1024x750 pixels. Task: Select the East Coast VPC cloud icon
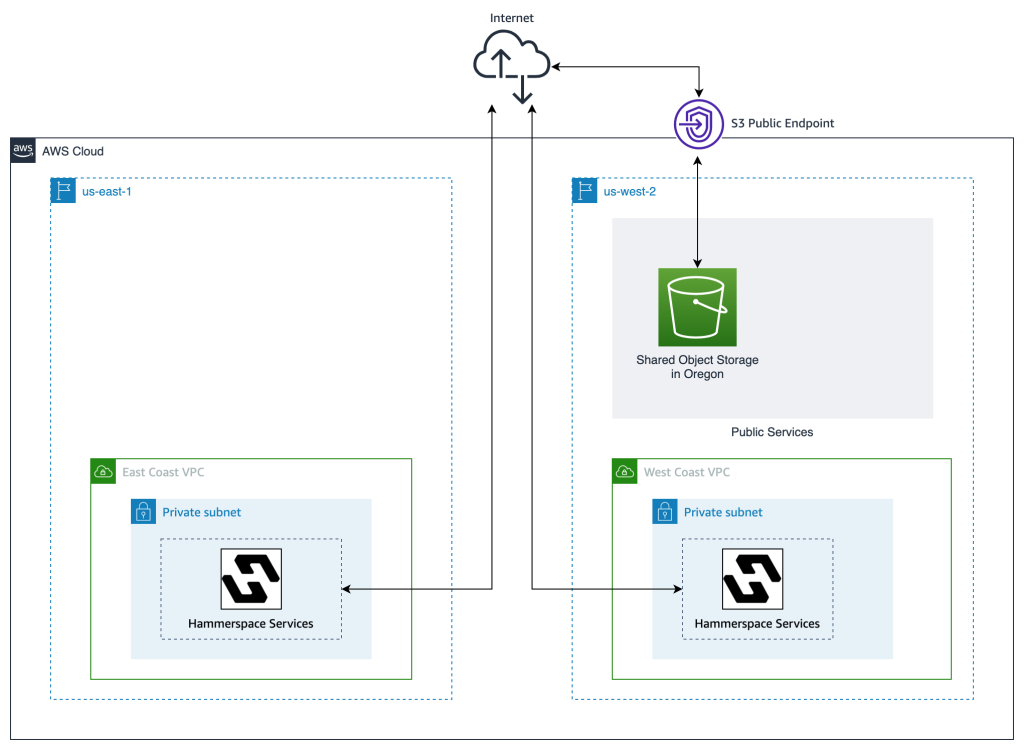tap(102, 471)
